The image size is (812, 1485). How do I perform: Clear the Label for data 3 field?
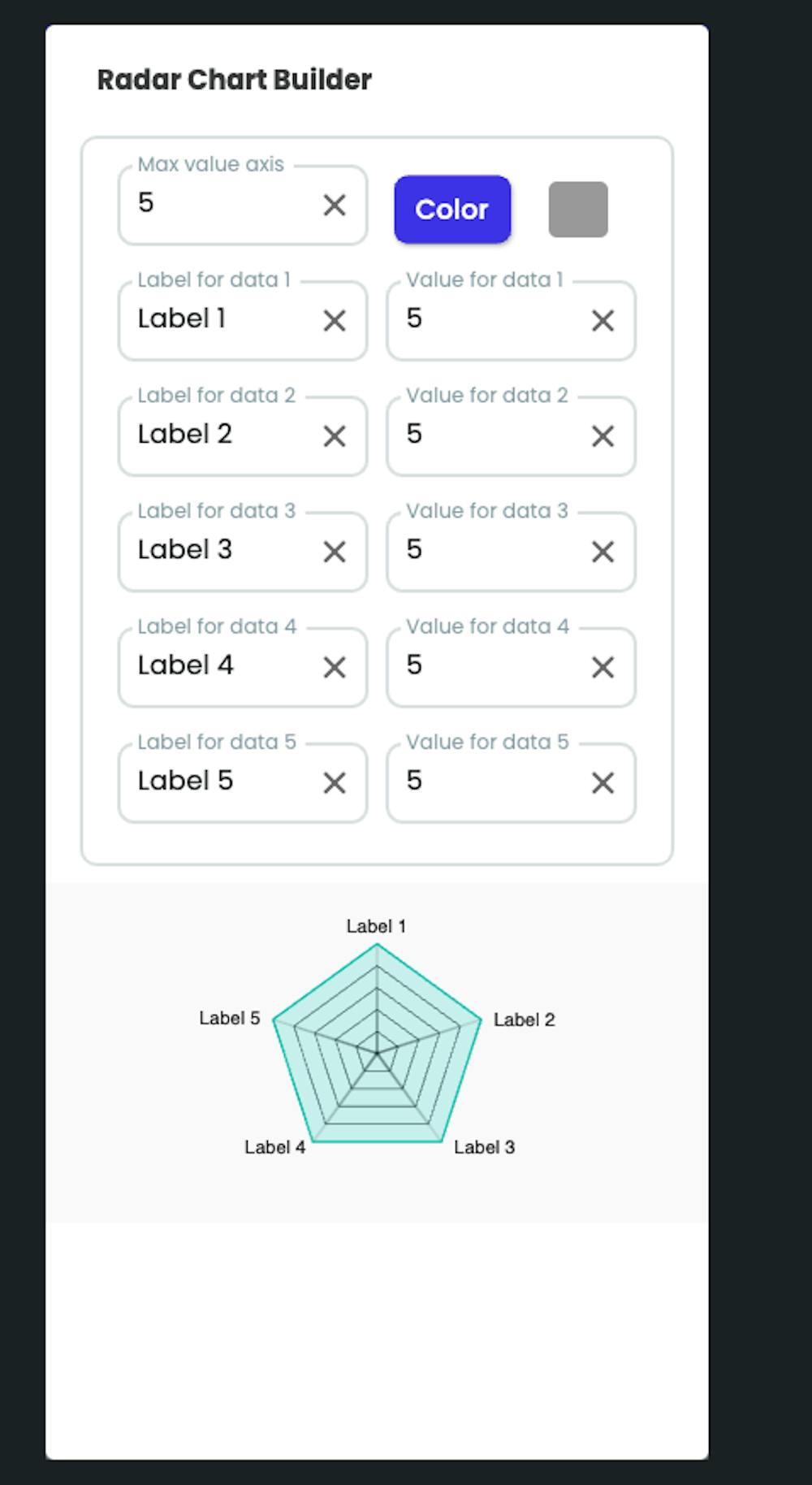click(x=335, y=552)
